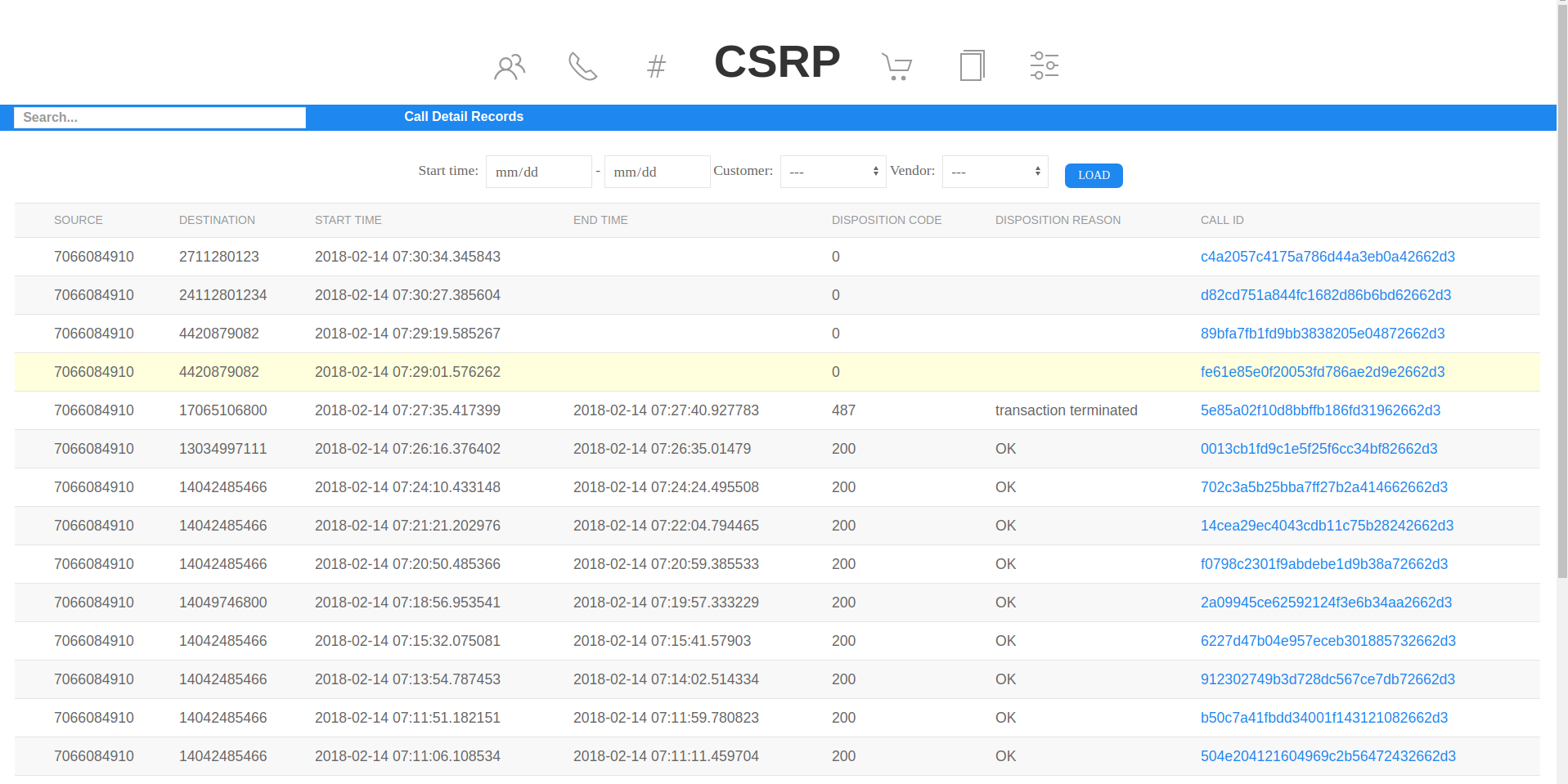Expand the Vendor dropdown
1568x784 pixels.
[x=995, y=172]
